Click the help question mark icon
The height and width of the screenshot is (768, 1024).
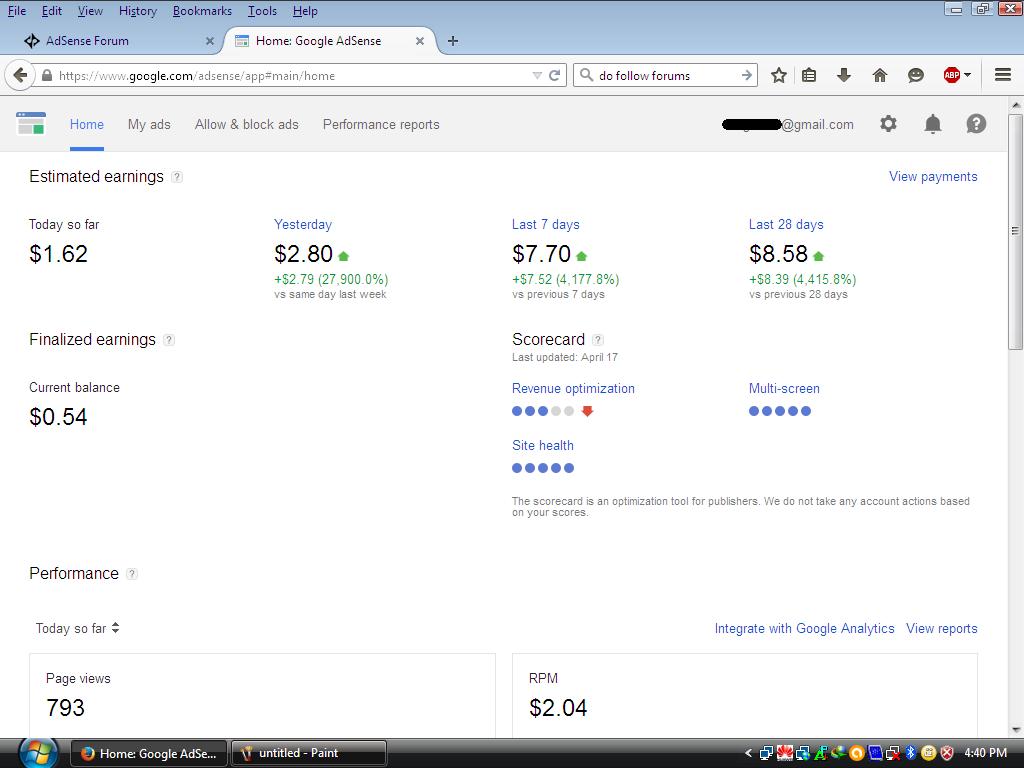pyautogui.click(x=976, y=124)
